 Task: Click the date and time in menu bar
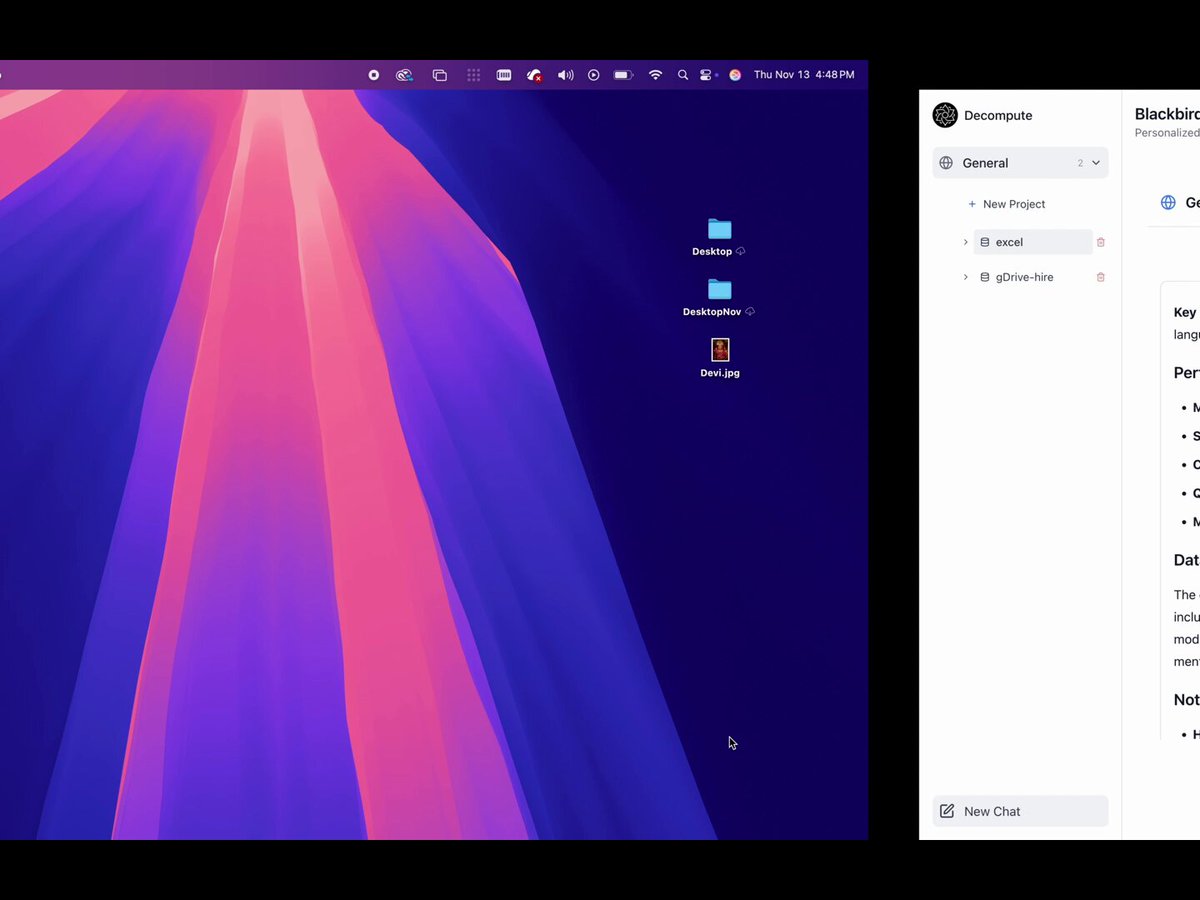[804, 75]
